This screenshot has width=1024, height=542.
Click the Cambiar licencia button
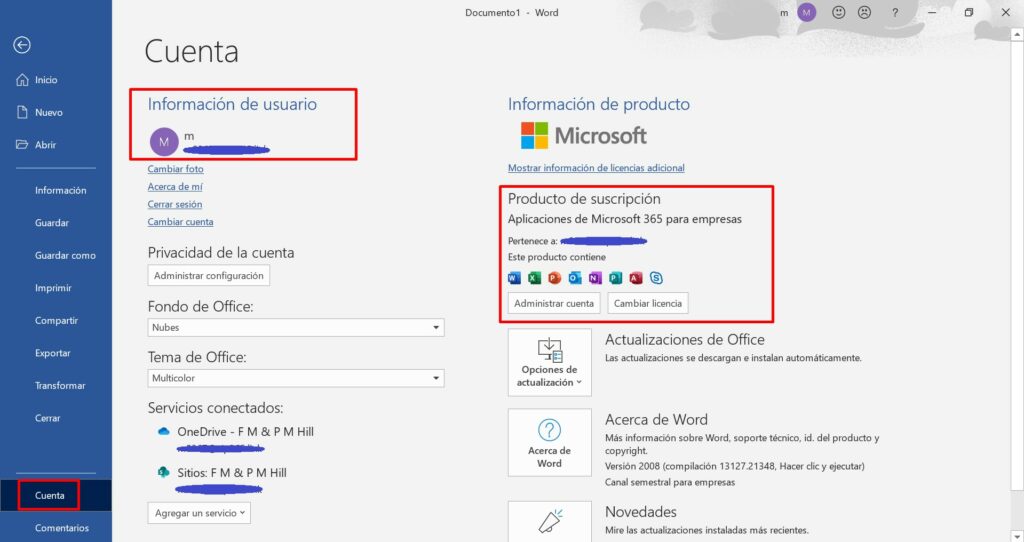click(x=648, y=303)
